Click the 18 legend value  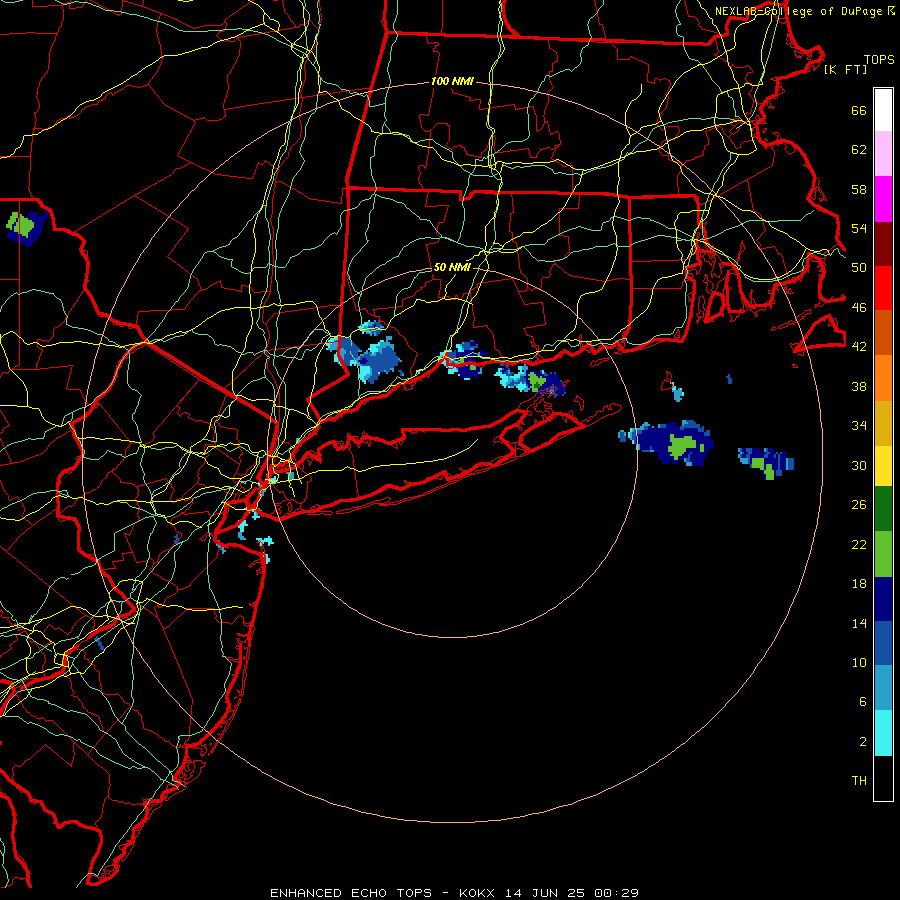click(x=859, y=584)
